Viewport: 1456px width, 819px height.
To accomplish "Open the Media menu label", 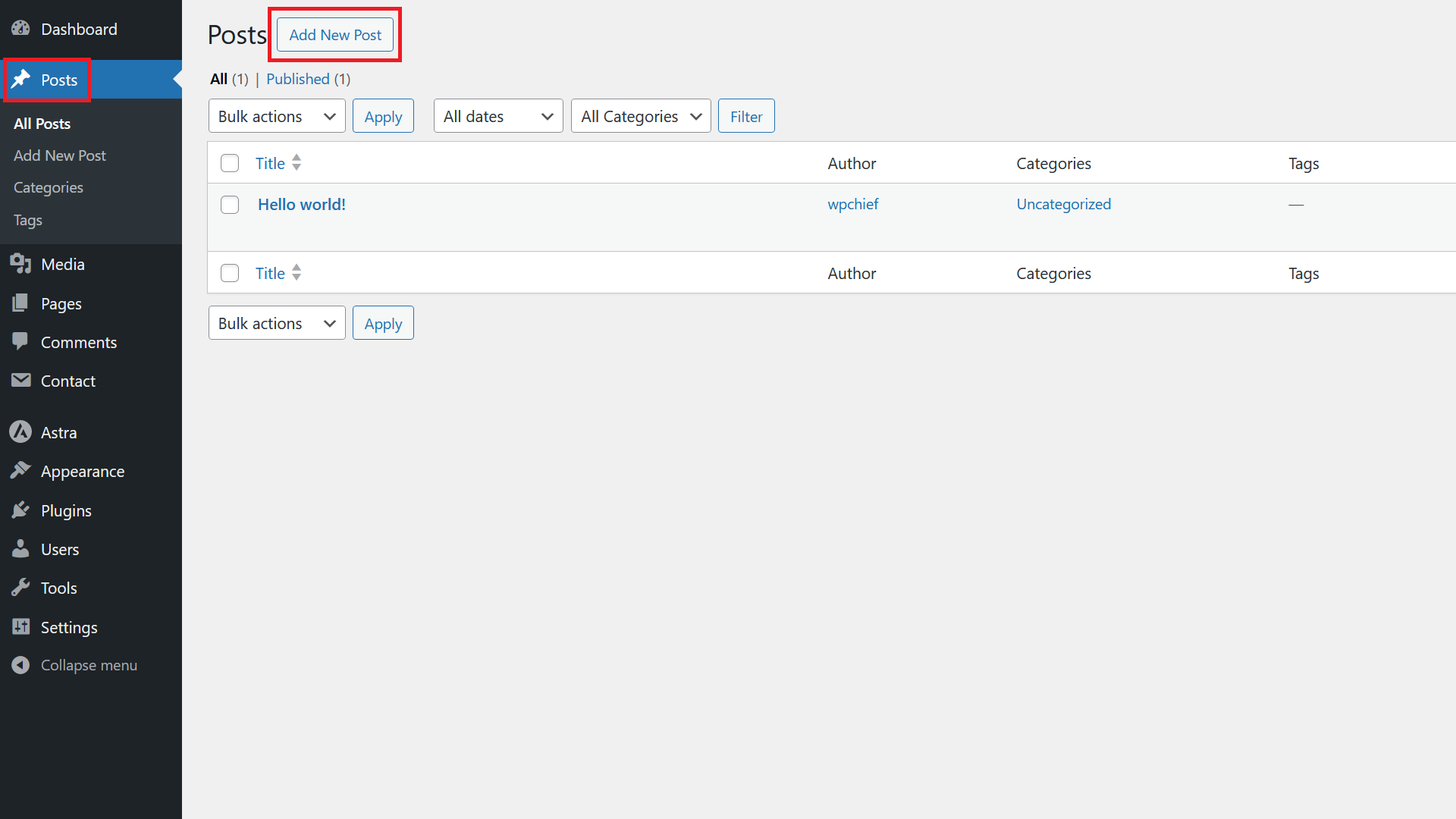I will coord(63,264).
